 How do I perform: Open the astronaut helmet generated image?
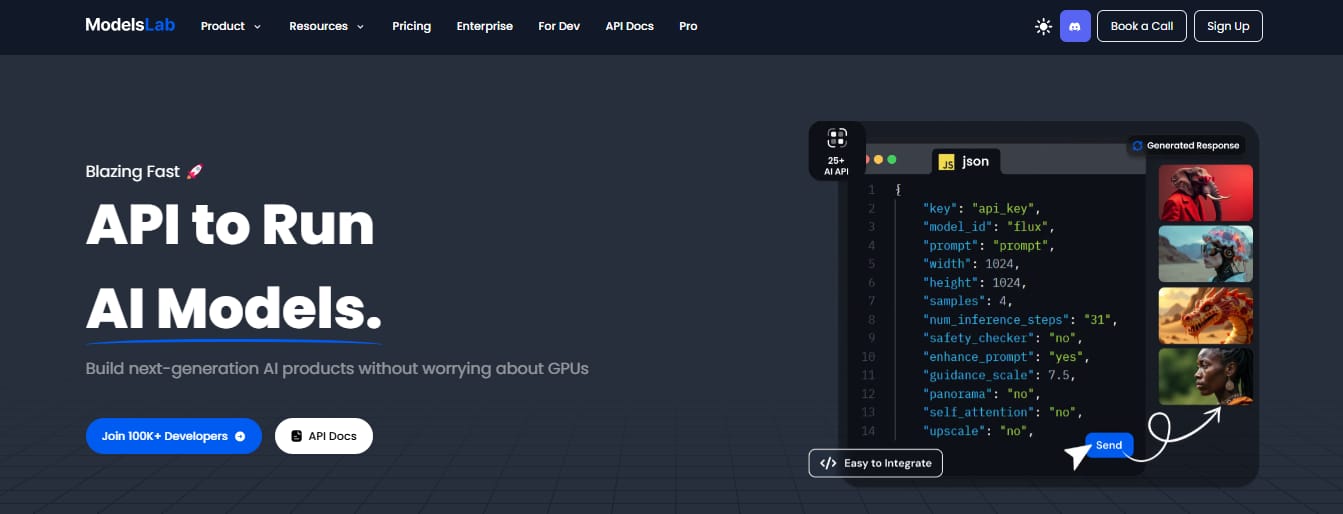(1206, 254)
